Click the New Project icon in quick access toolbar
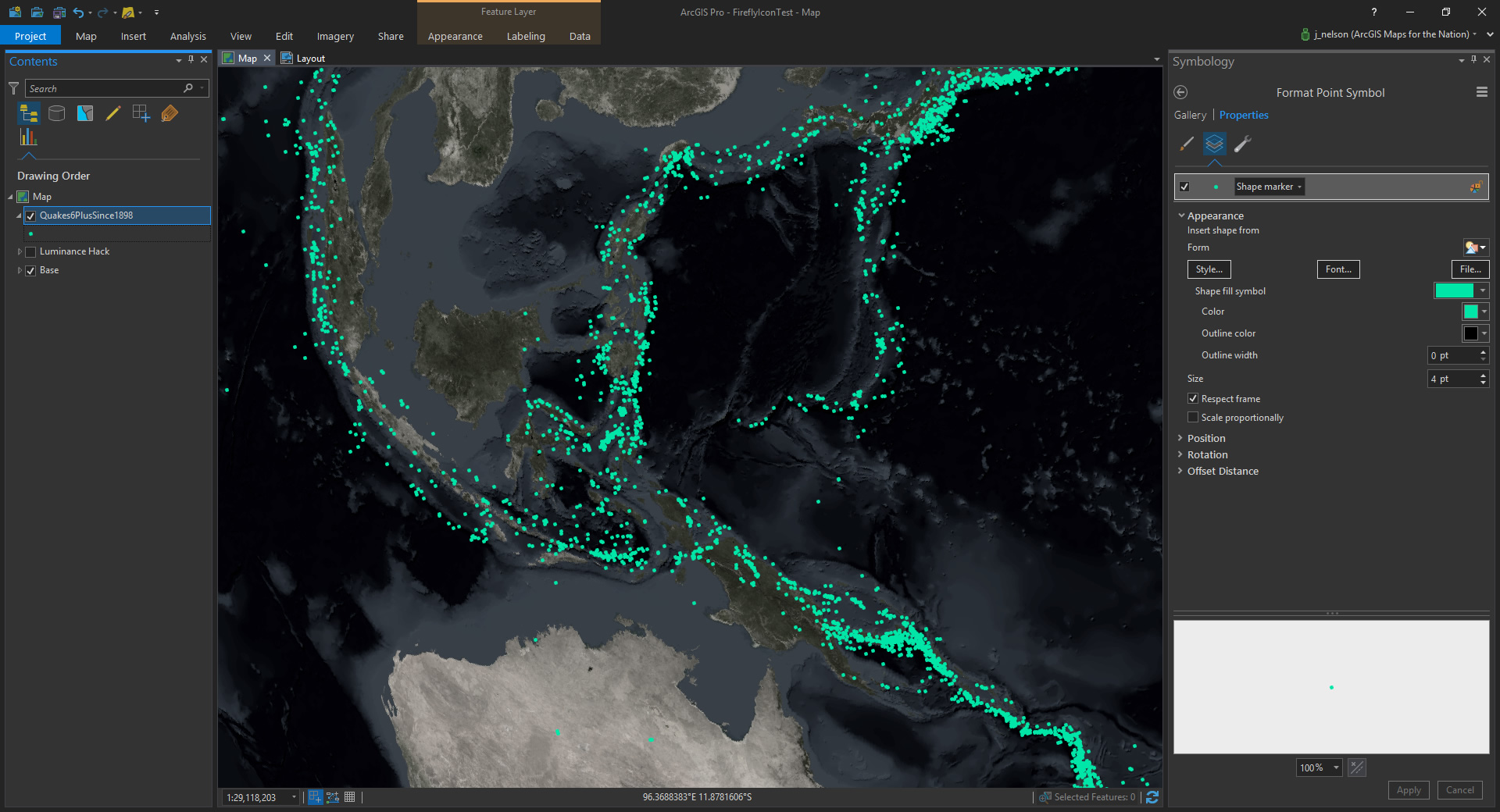 click(x=15, y=12)
